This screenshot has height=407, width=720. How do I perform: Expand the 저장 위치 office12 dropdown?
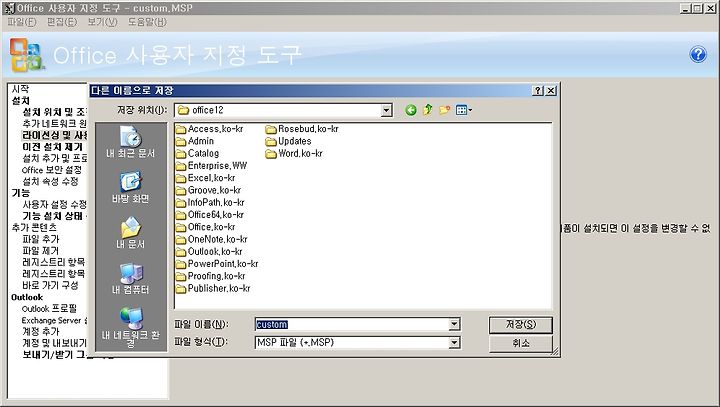coord(387,110)
